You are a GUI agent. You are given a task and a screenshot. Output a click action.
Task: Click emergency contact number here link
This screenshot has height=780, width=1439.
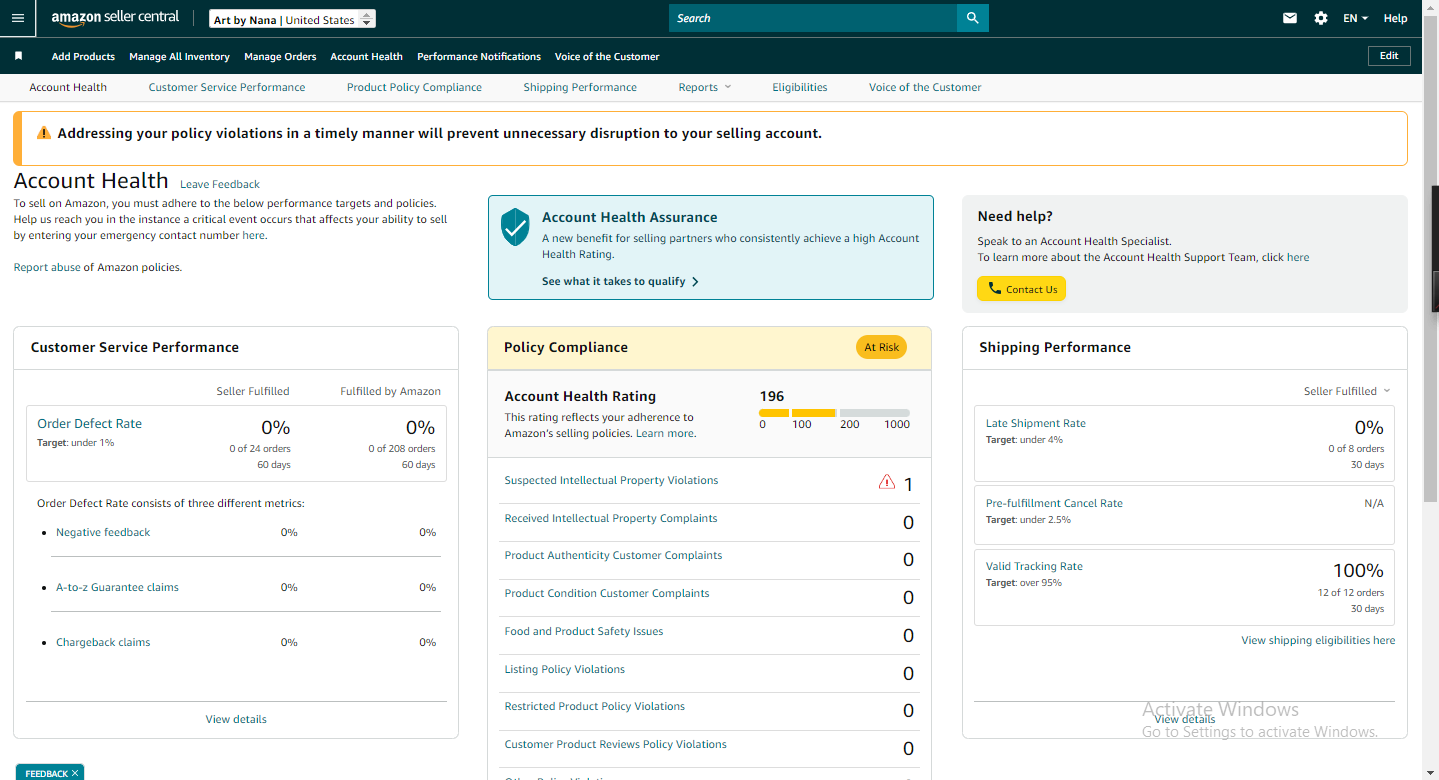point(253,235)
